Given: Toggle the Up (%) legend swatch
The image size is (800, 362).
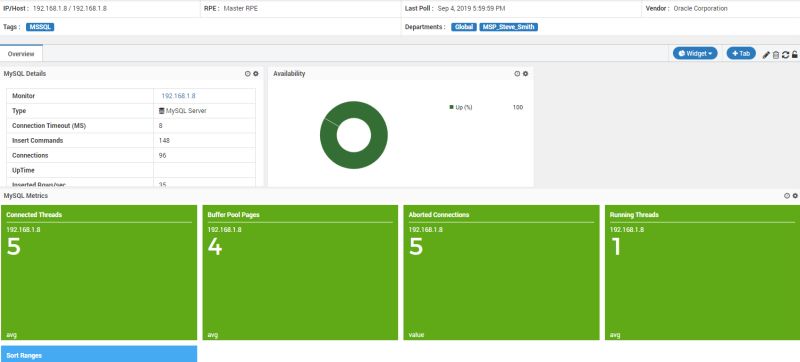Looking at the screenshot, I should click(x=451, y=107).
